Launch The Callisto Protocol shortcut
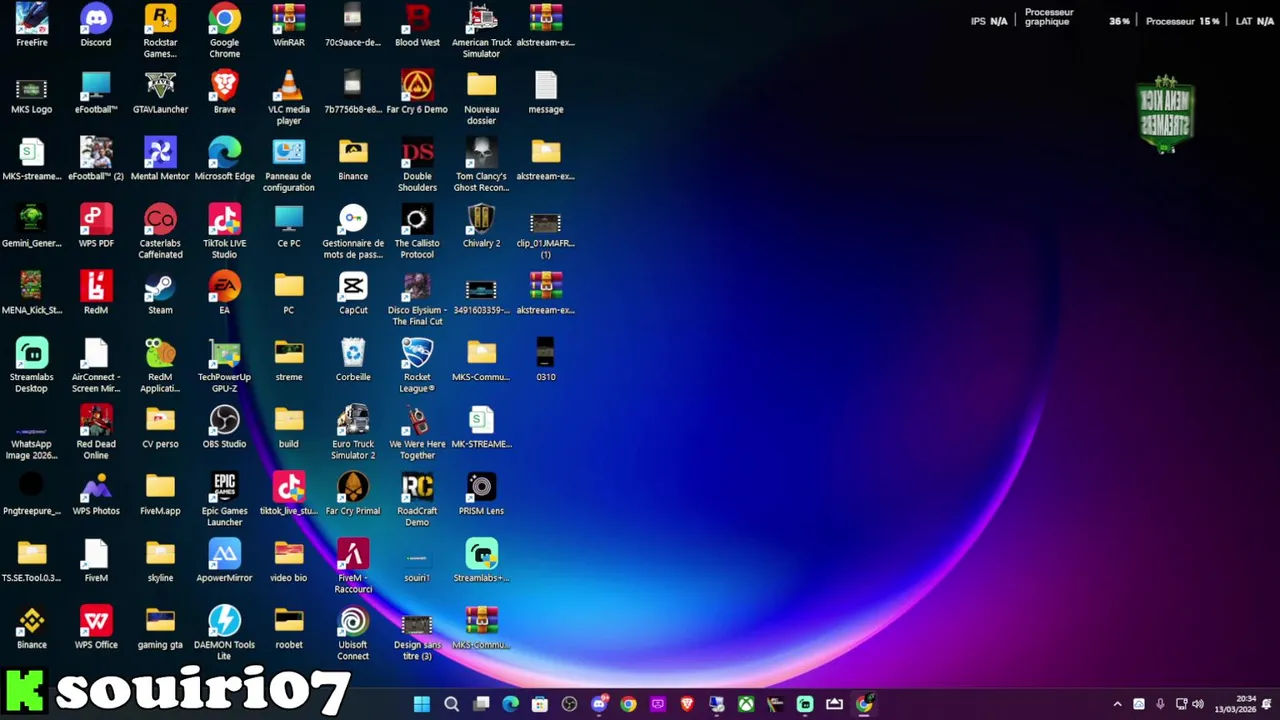1280x720 pixels. (417, 232)
